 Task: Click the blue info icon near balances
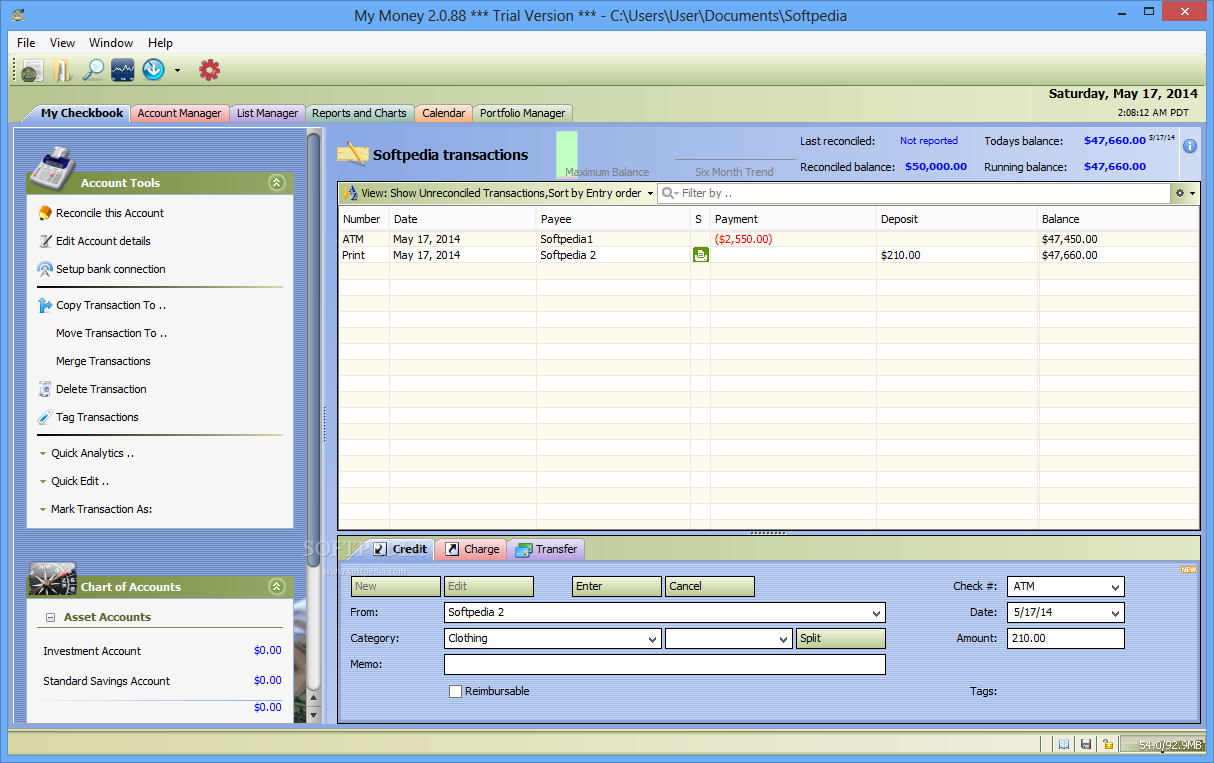point(1190,146)
